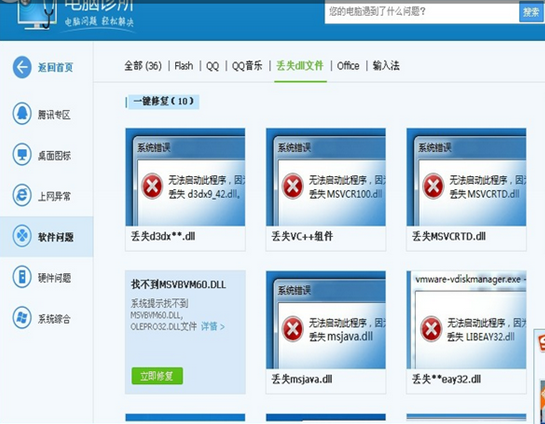Click the 丢失**eay32.dll card title
Viewport: 545px width, 424px height.
(x=446, y=379)
